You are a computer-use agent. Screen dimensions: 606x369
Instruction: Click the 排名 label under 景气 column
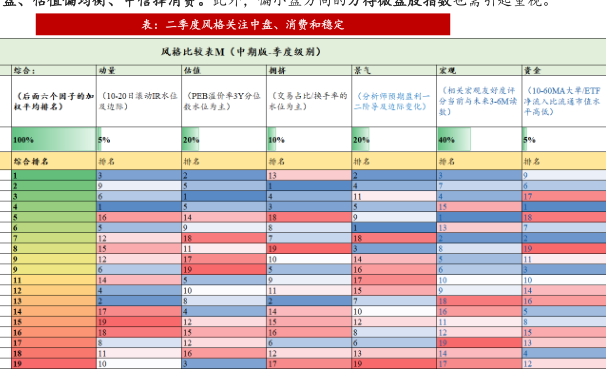394,161
